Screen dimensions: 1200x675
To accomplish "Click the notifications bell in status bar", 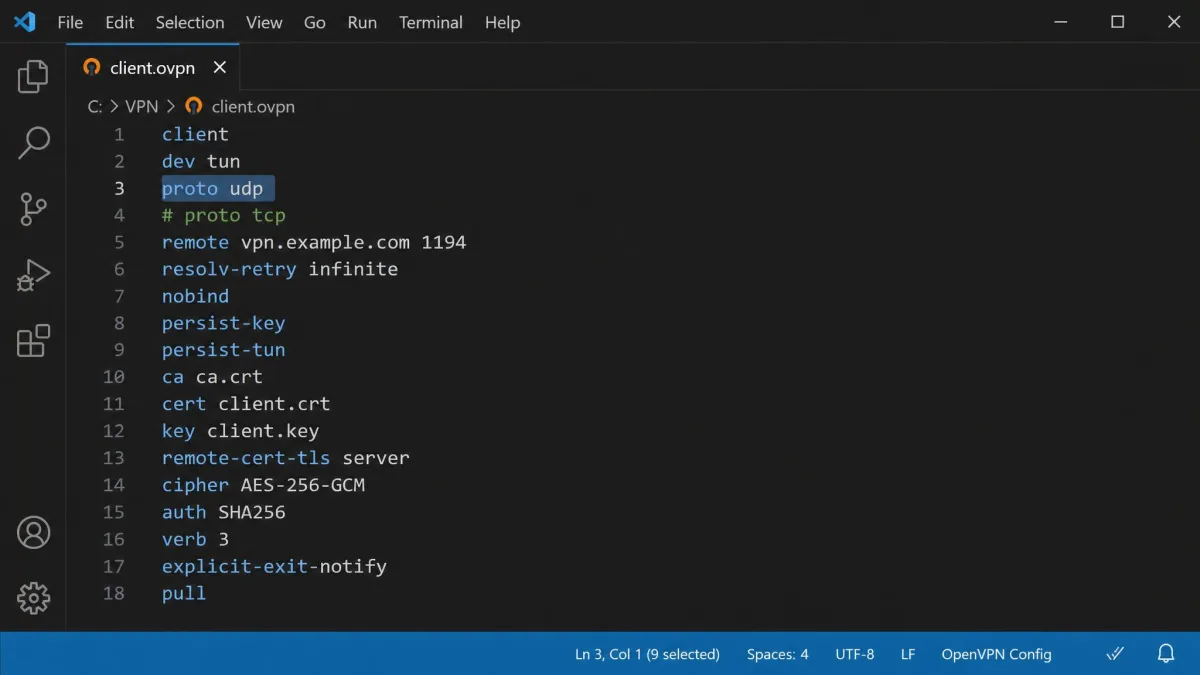I will pos(1166,654).
